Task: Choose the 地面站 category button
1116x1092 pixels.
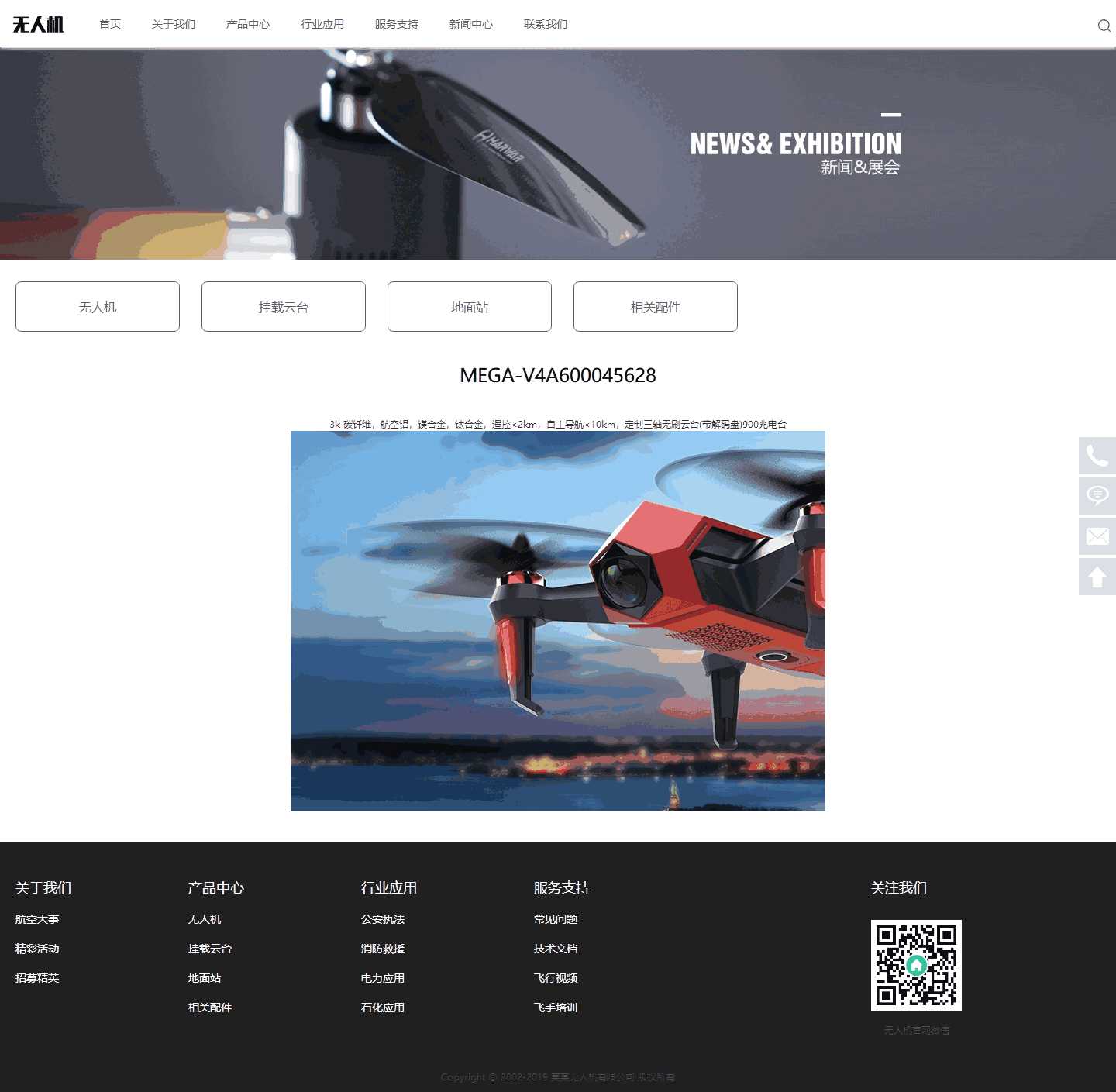Action: [470, 307]
